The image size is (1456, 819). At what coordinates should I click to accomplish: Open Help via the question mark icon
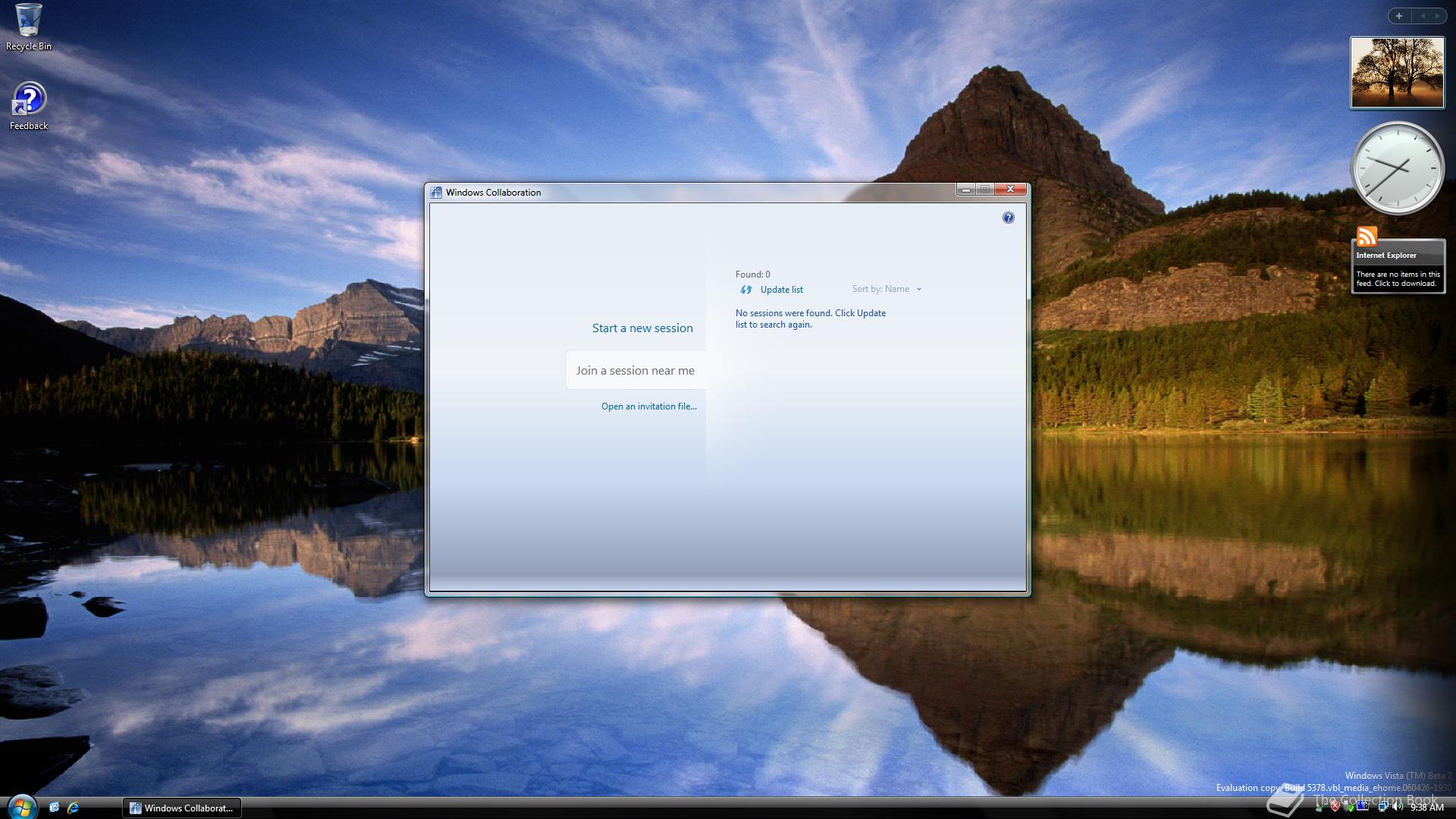(x=1009, y=218)
